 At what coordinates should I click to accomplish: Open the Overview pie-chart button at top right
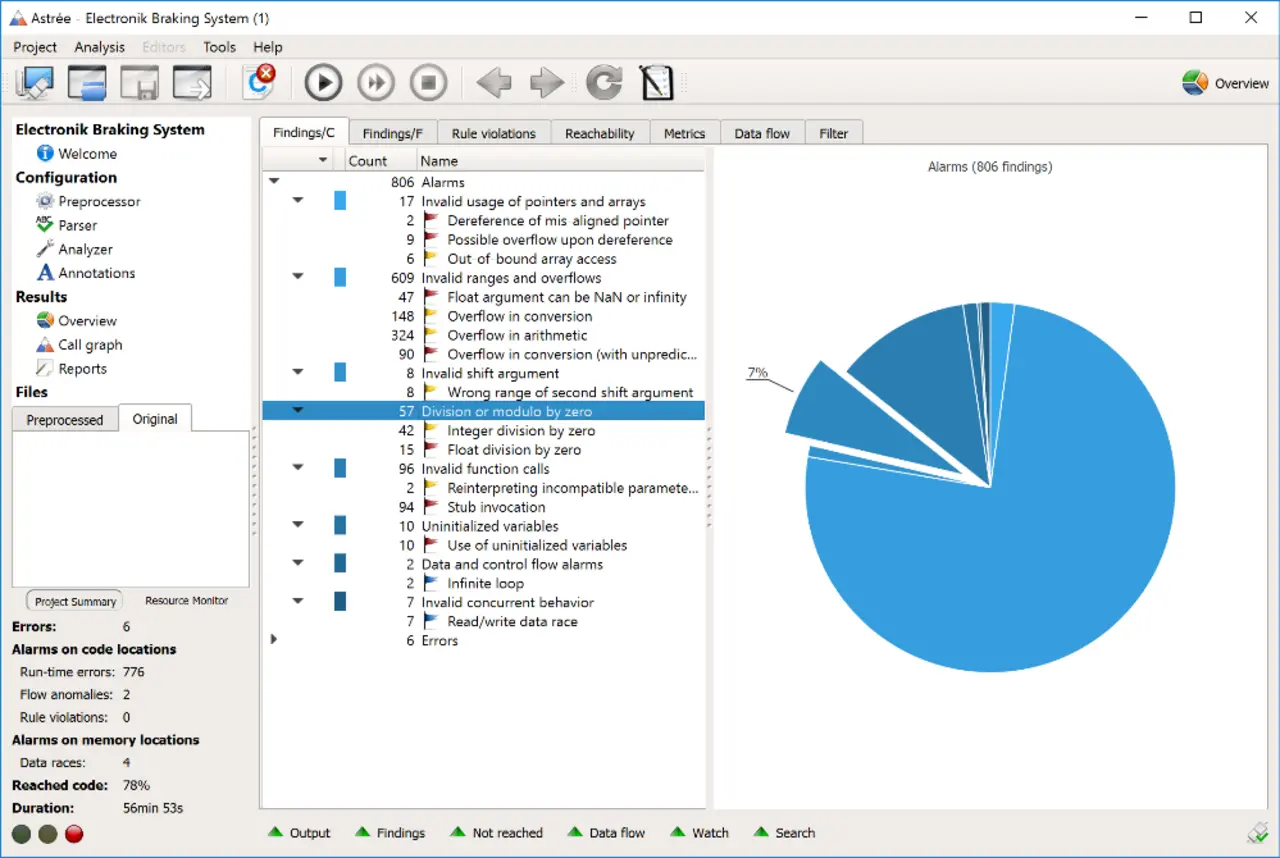tap(1225, 83)
